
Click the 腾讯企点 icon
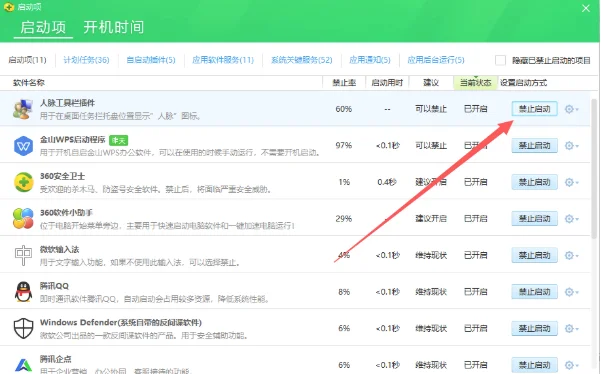[23, 365]
